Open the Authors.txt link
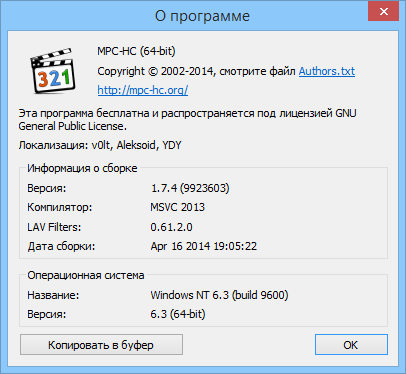This screenshot has width=406, height=374. point(327,71)
